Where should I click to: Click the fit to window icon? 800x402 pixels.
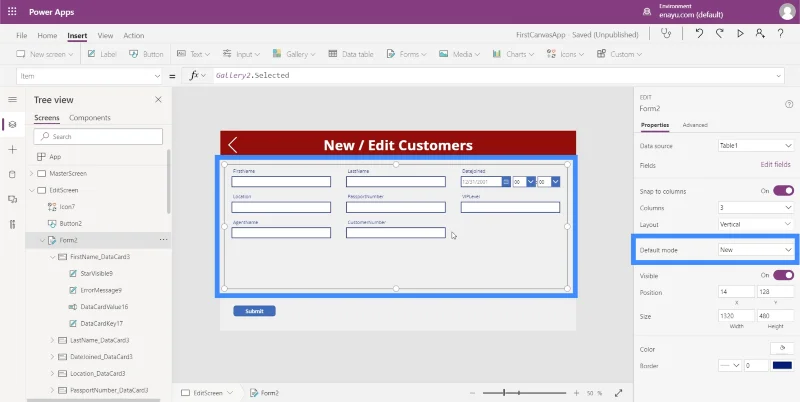coord(618,393)
